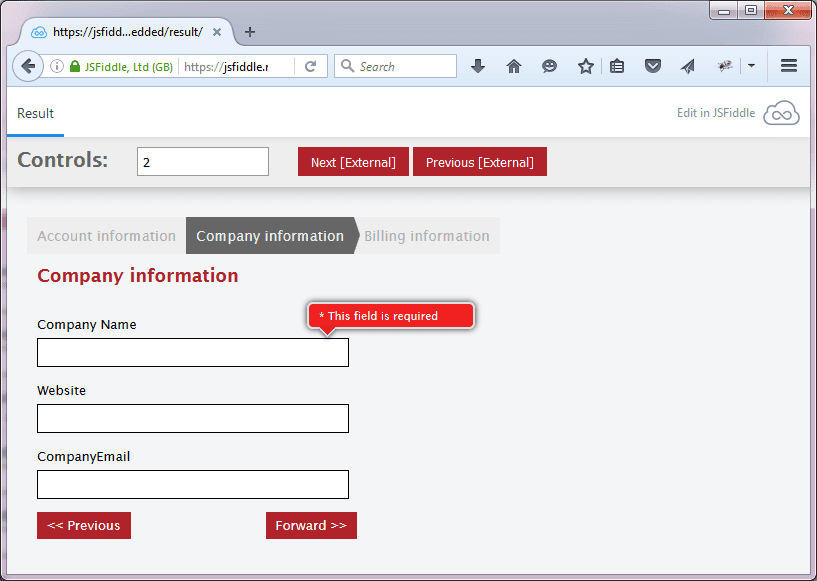Click the CompanyEmail label
This screenshot has height=581, width=817.
(83, 456)
